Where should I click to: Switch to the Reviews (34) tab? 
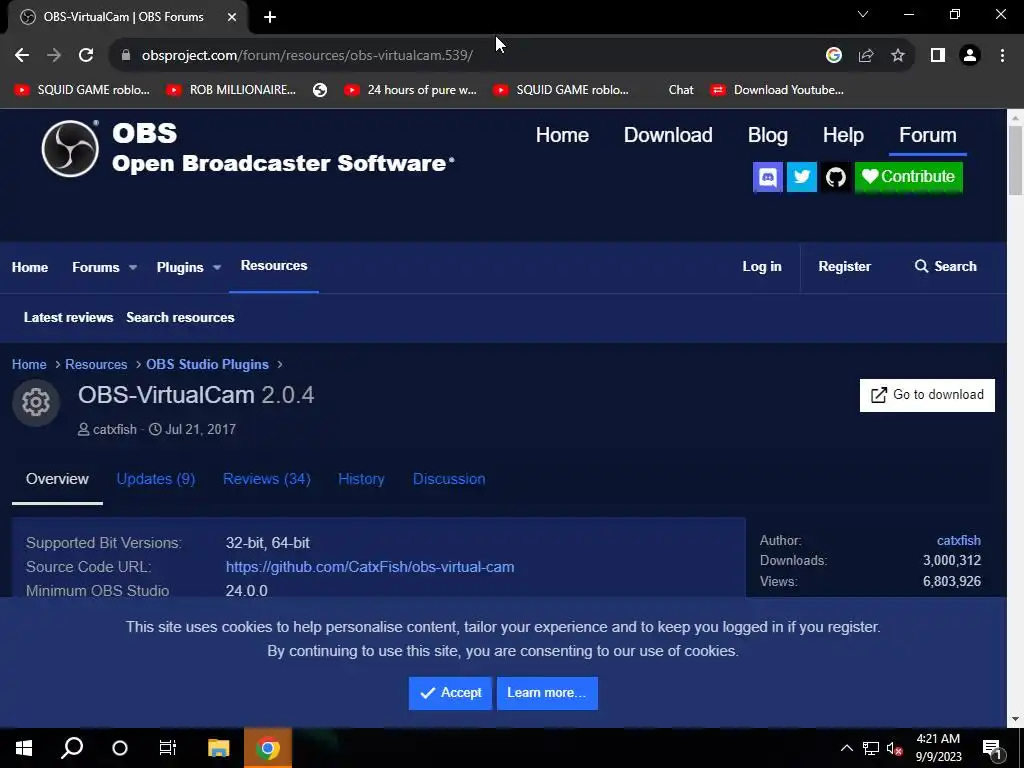(x=266, y=479)
